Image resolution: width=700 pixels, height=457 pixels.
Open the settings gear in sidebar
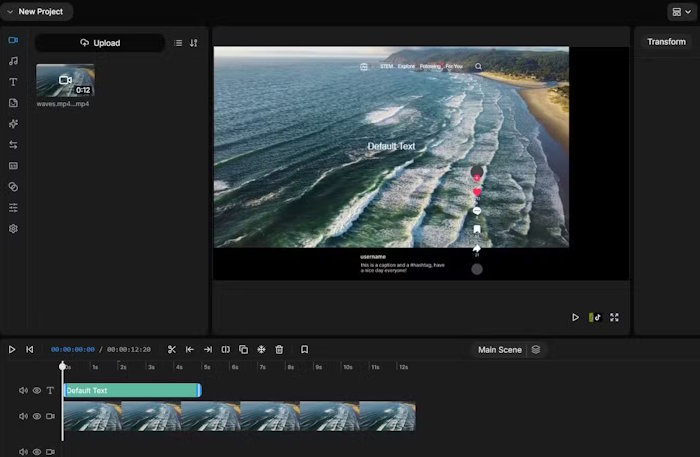click(13, 229)
